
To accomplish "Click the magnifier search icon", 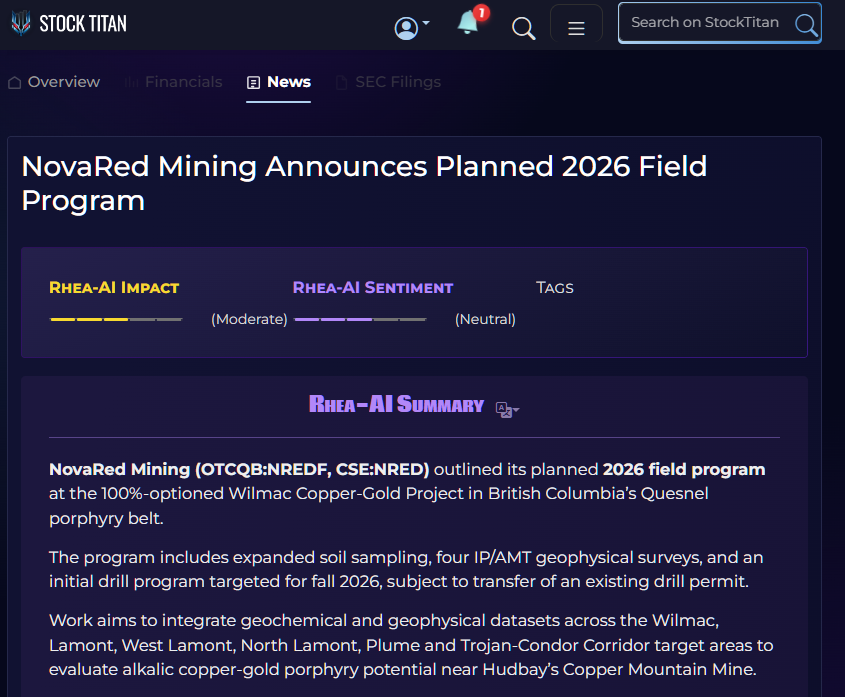I will click(523, 28).
